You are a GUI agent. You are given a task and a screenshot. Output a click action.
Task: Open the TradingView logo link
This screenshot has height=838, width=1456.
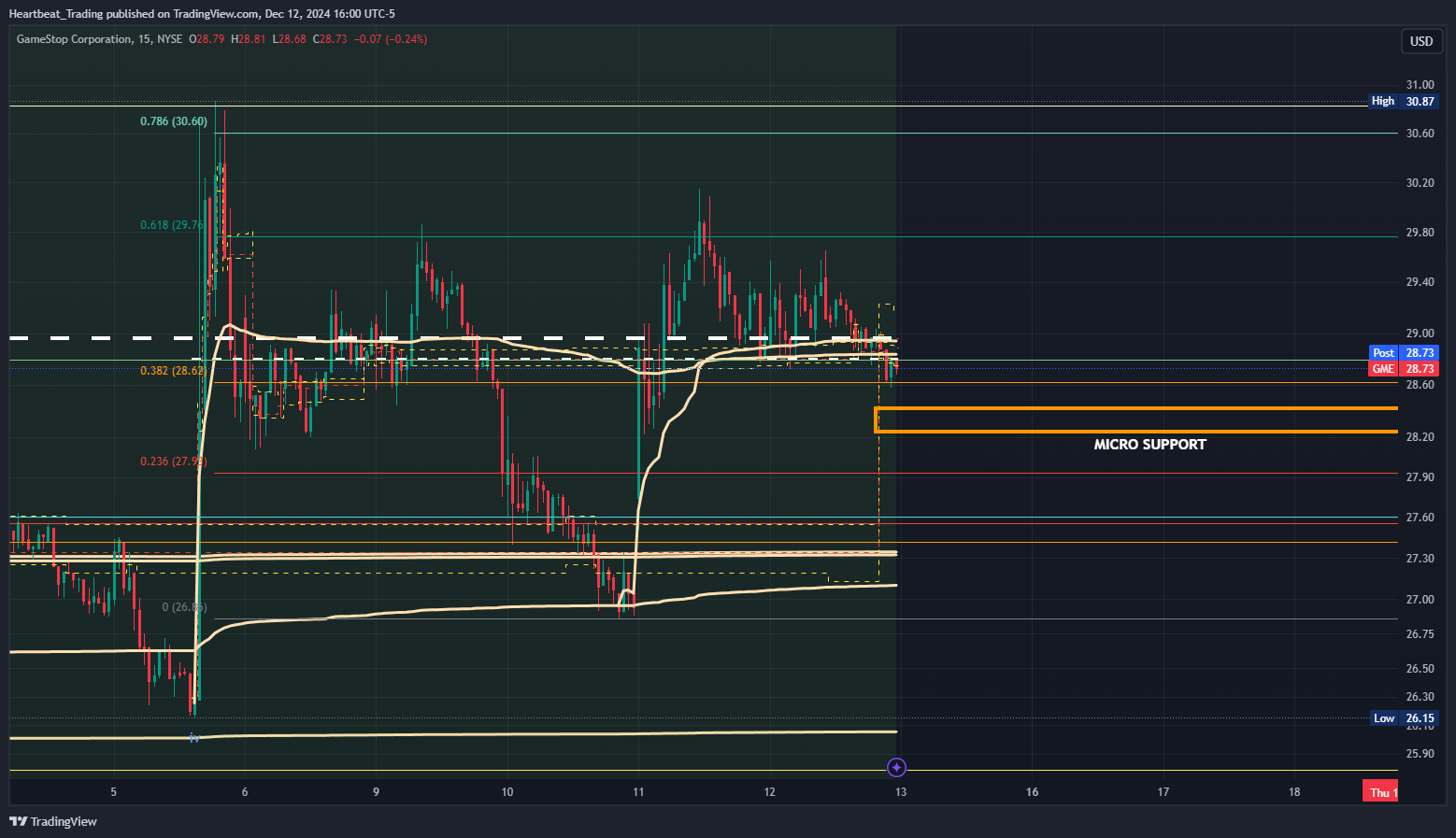(x=53, y=821)
